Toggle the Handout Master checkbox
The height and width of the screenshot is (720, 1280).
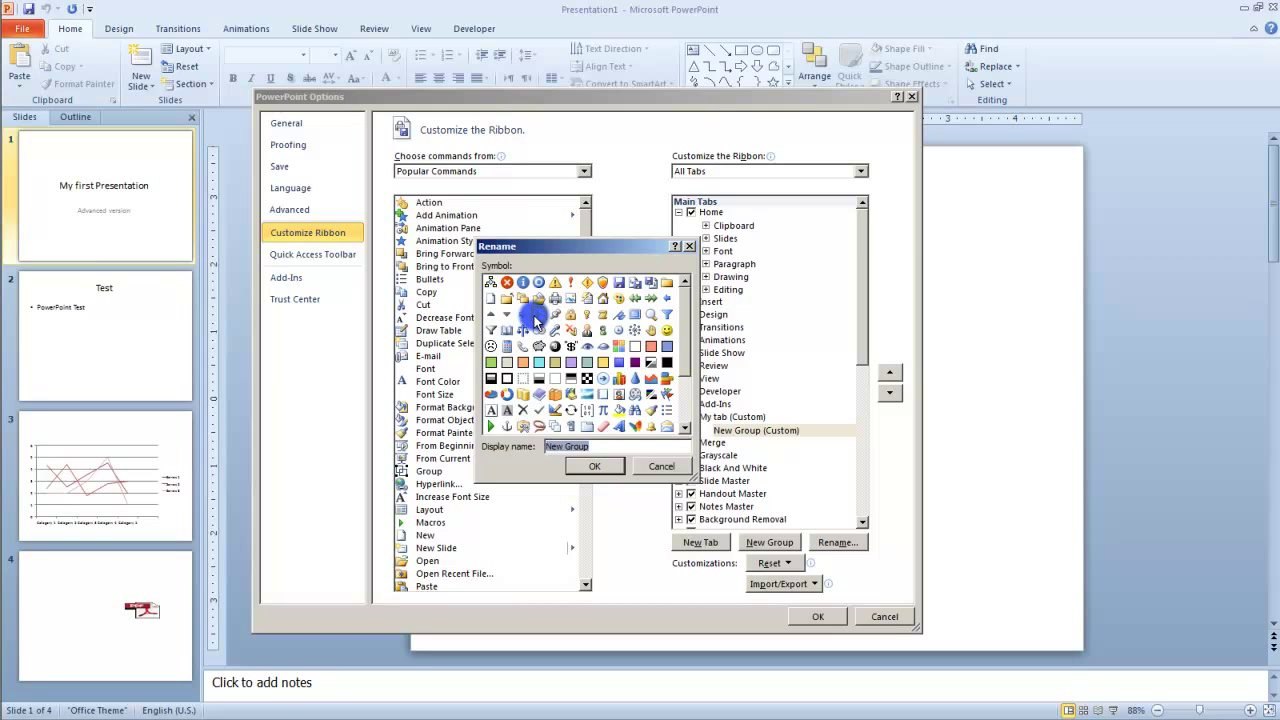point(691,493)
